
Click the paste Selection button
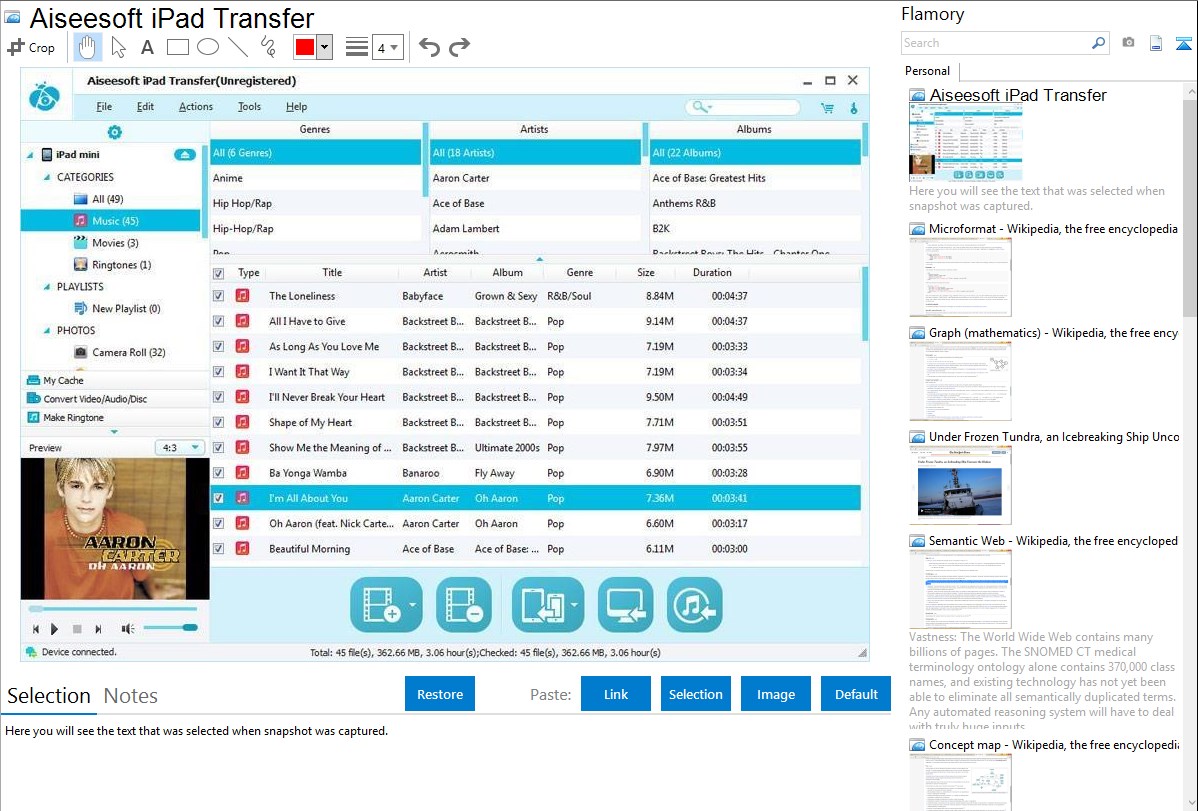[x=696, y=694]
